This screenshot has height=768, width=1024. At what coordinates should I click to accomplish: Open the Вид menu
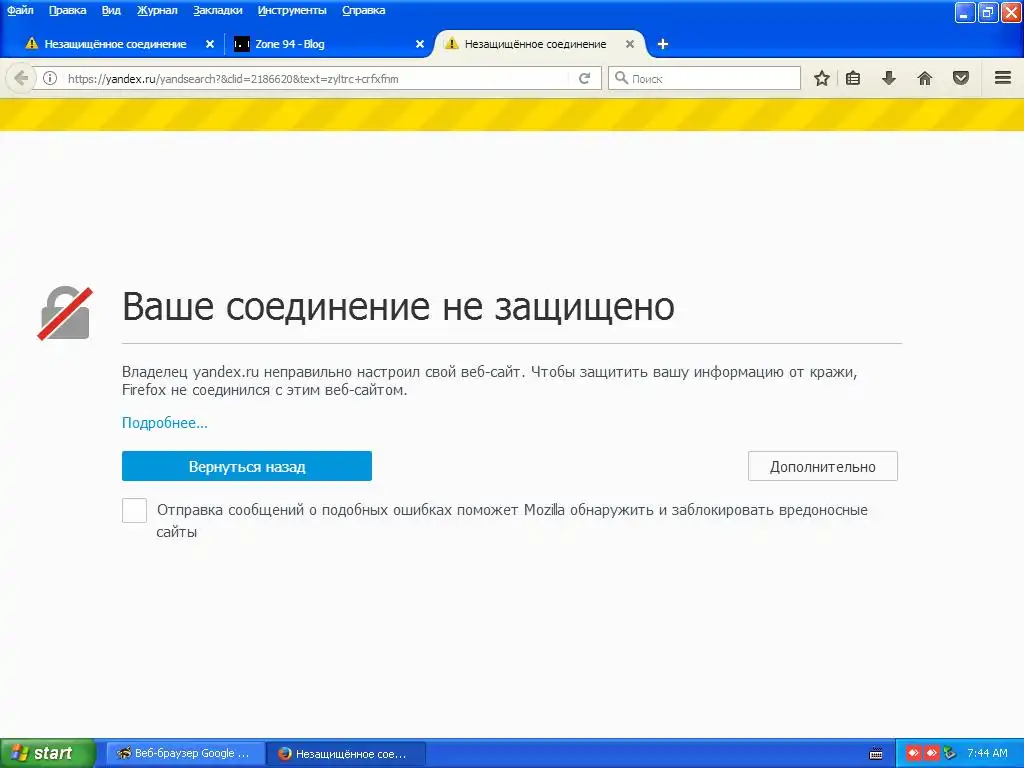point(111,10)
